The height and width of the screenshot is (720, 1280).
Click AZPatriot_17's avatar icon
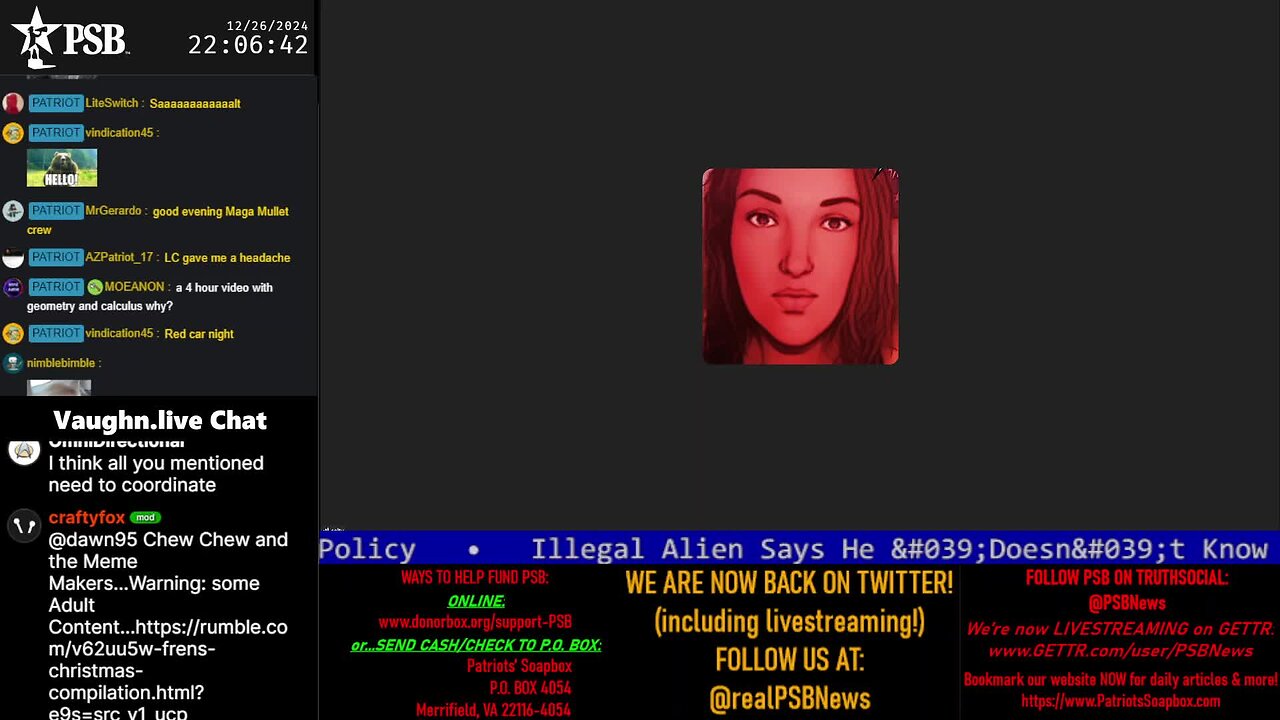13,258
